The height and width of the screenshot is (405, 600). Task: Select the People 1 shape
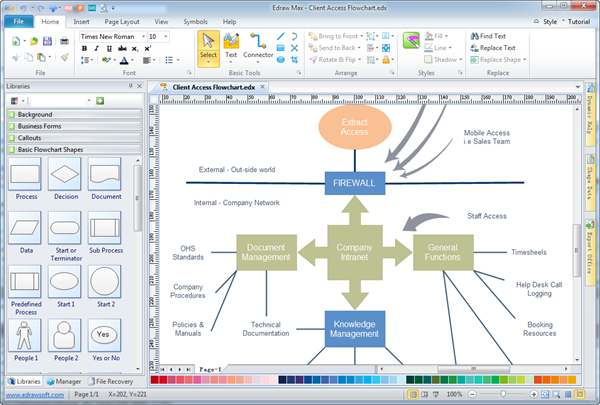[x=26, y=336]
